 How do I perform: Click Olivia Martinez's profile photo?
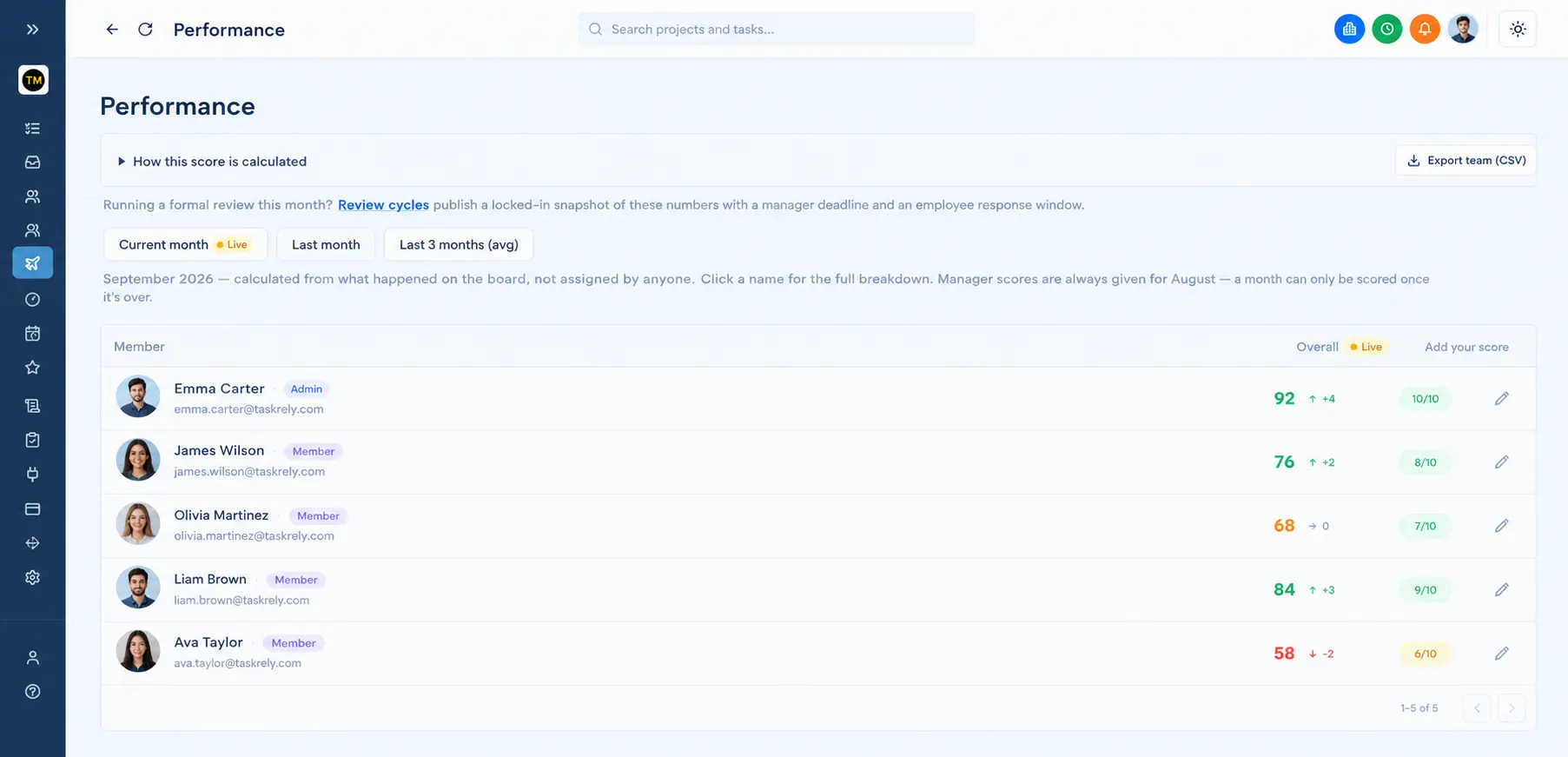(x=138, y=524)
